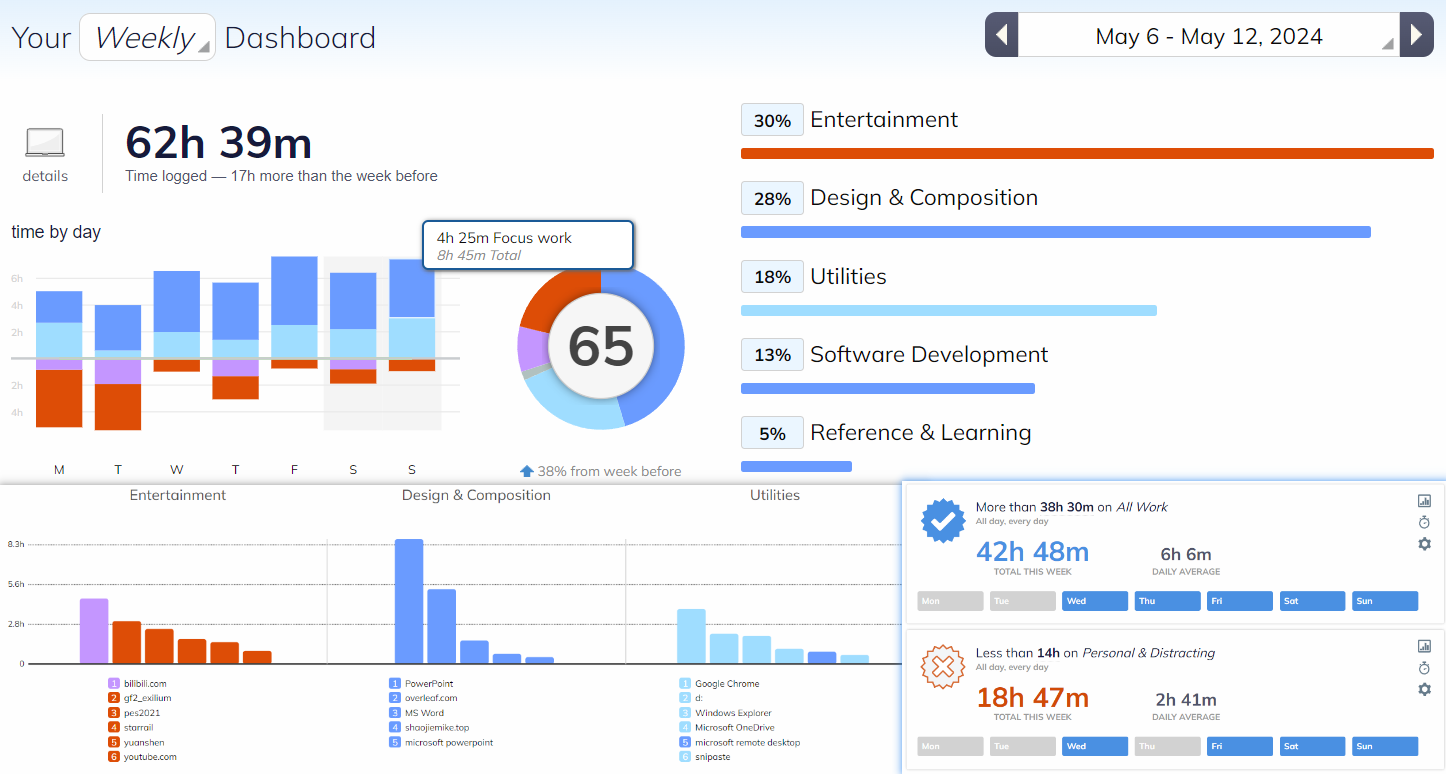
Task: Click stopwatch icon on All Work goal
Action: pyautogui.click(x=1424, y=522)
